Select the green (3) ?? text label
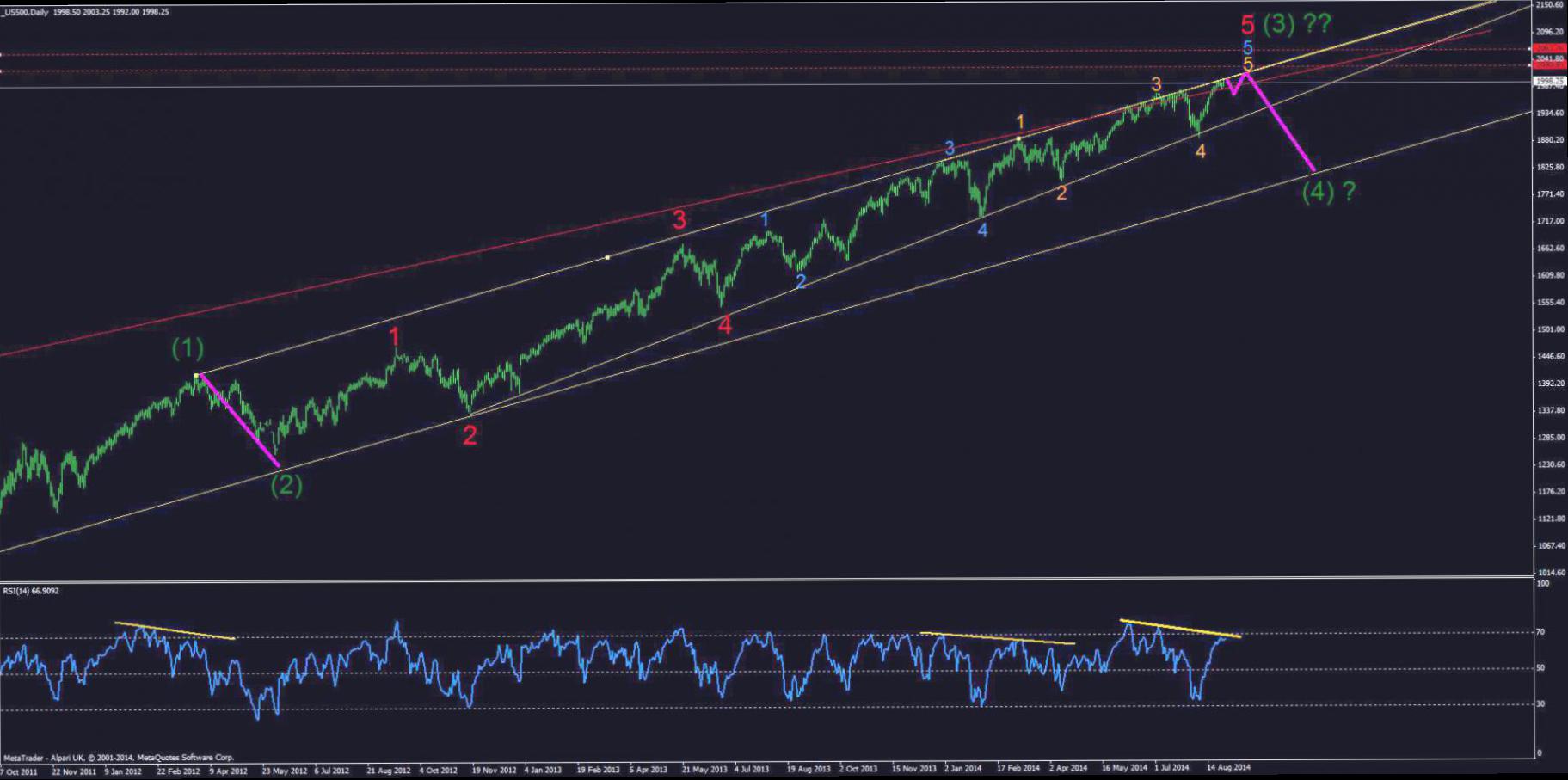This screenshot has height=780, width=1568. [1297, 24]
